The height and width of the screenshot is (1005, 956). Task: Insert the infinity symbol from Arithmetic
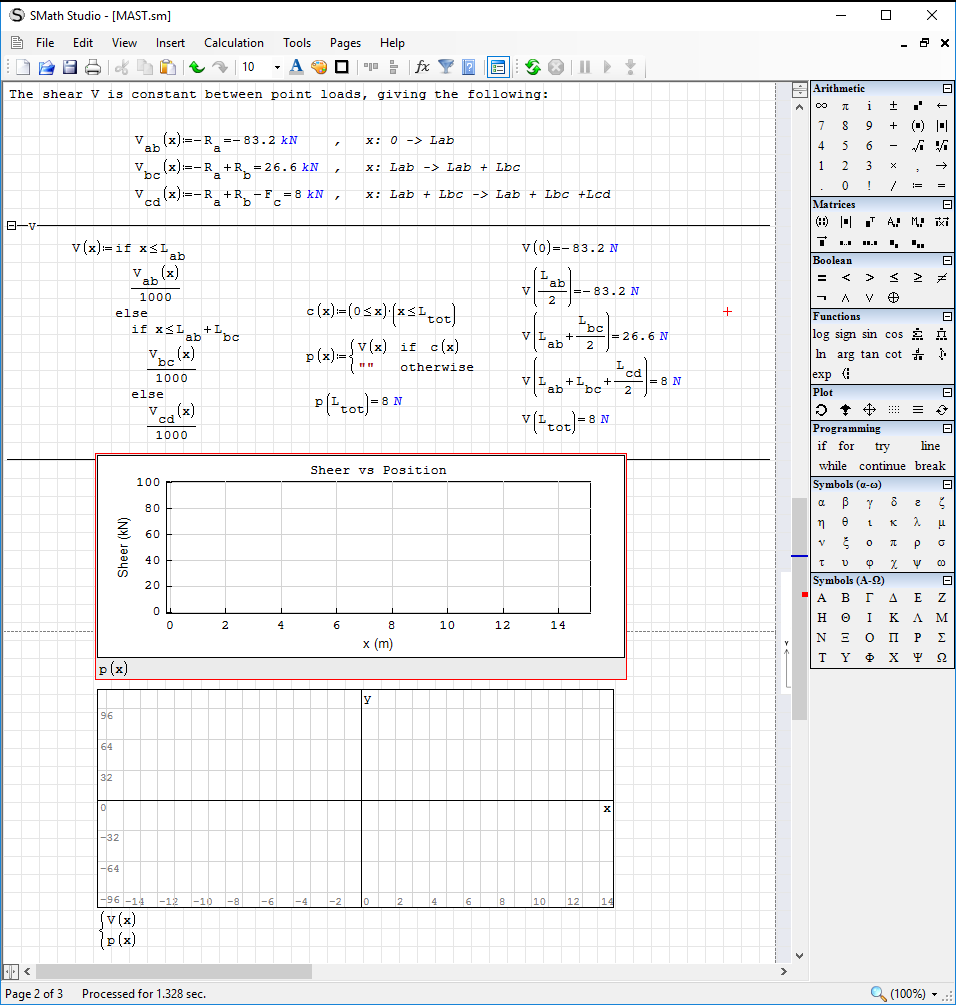point(821,105)
